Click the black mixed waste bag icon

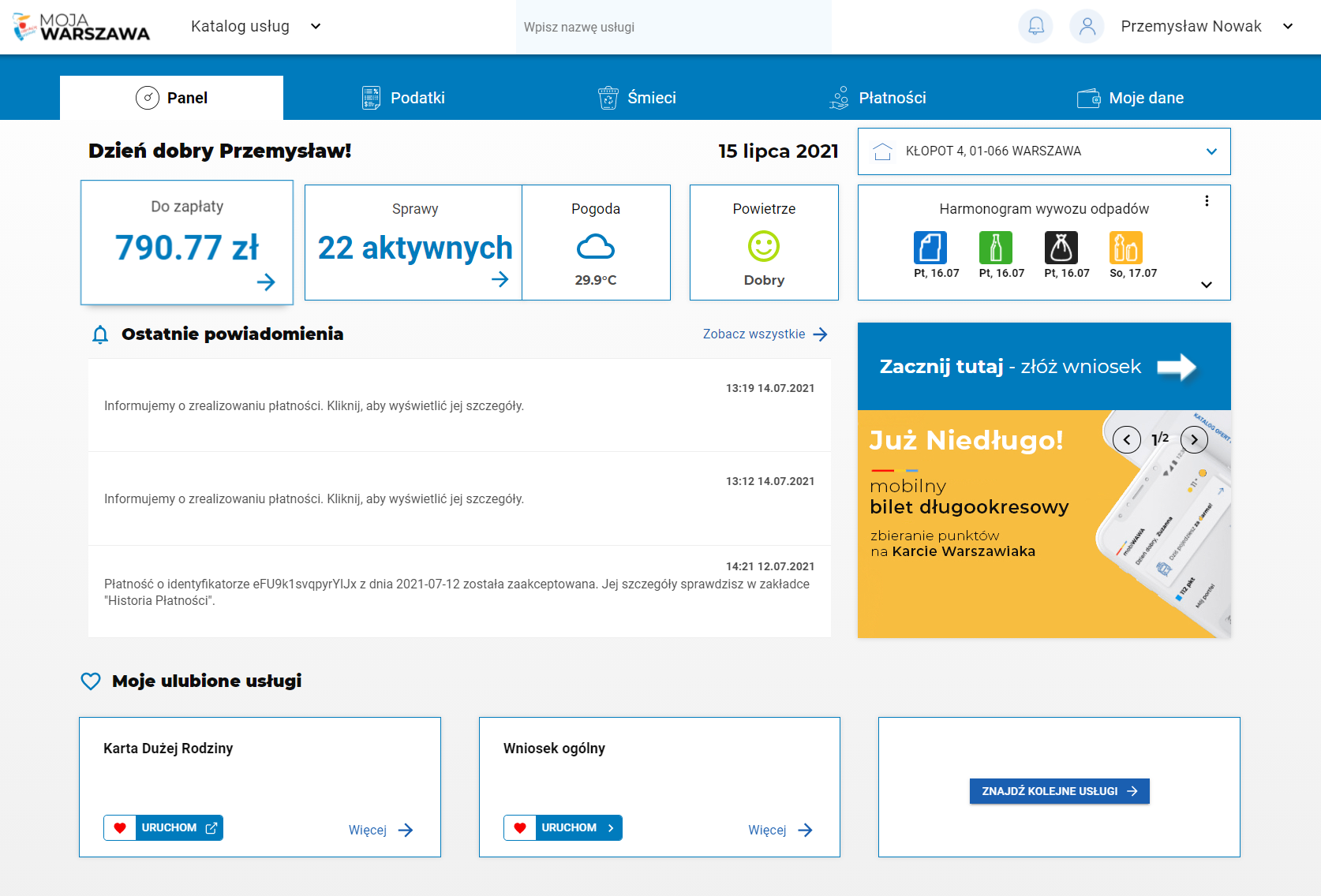pos(1061,248)
